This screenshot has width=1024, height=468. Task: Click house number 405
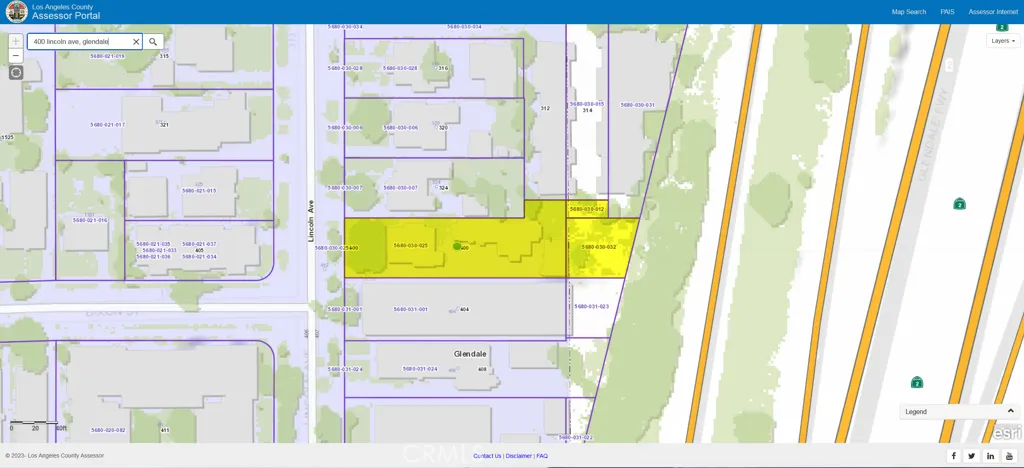(199, 251)
